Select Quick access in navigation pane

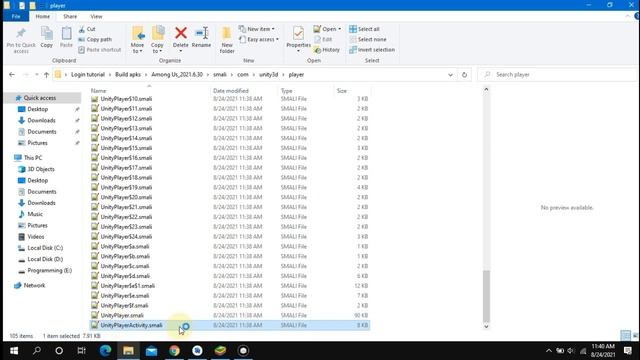pyautogui.click(x=40, y=98)
